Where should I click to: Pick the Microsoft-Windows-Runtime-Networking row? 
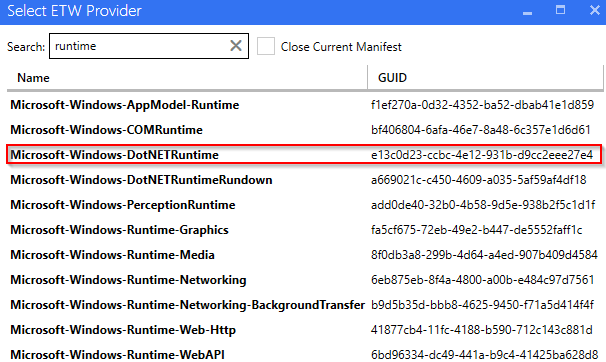(304, 280)
